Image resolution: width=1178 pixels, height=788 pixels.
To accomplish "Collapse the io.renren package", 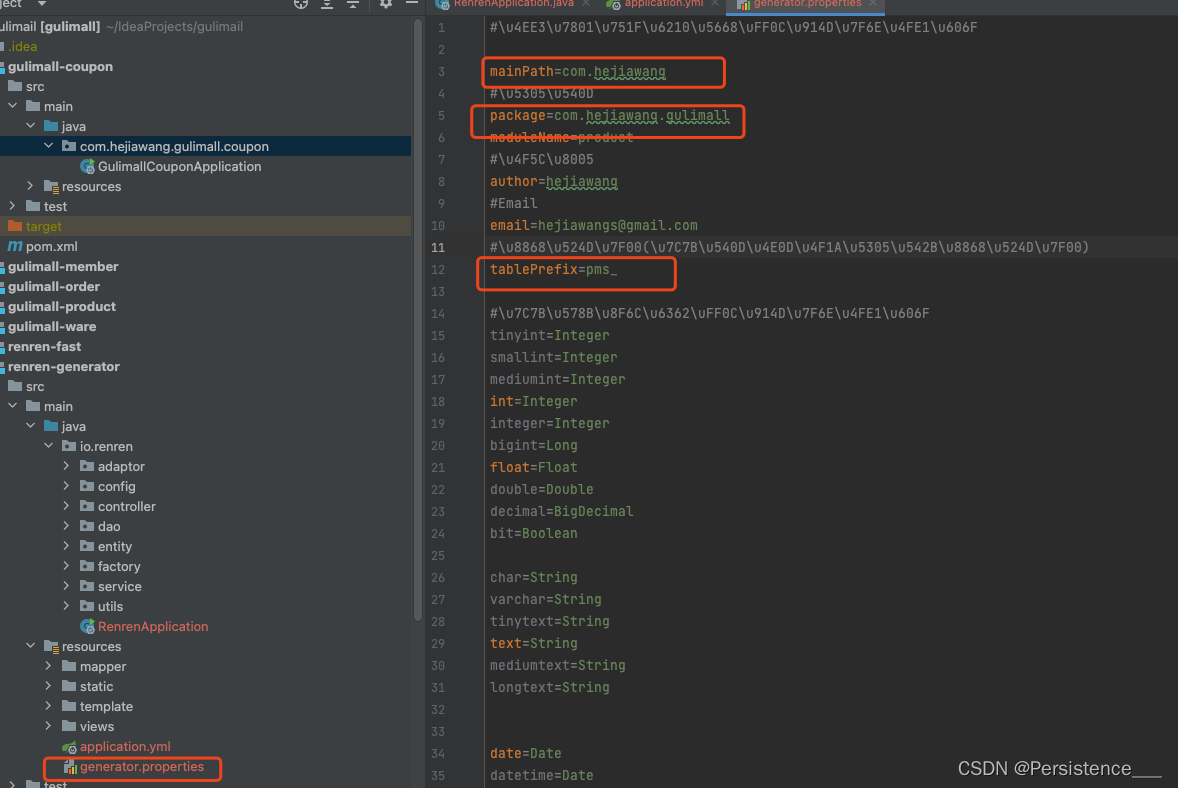I will tap(49, 445).
